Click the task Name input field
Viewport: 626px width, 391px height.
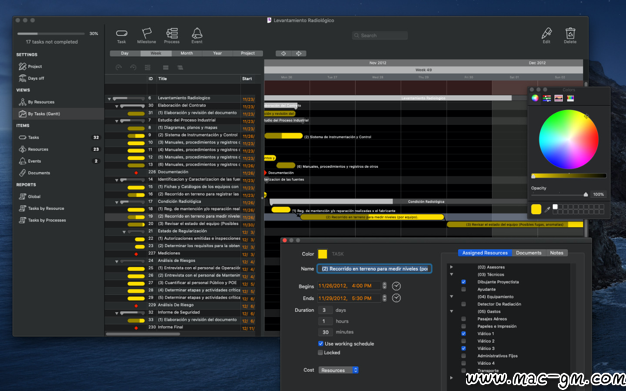pyautogui.click(x=374, y=269)
